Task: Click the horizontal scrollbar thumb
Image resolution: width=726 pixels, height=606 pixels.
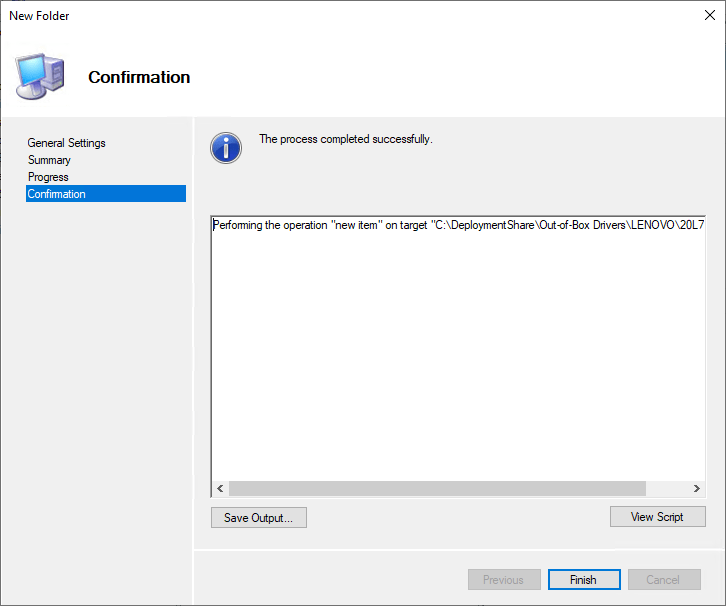Action: 437,489
